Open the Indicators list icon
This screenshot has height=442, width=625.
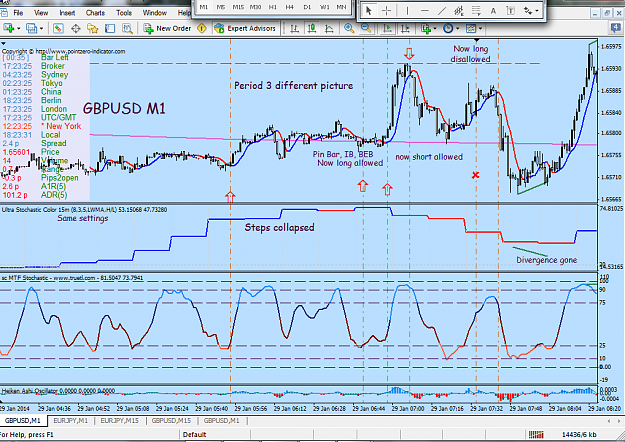pyautogui.click(x=426, y=28)
